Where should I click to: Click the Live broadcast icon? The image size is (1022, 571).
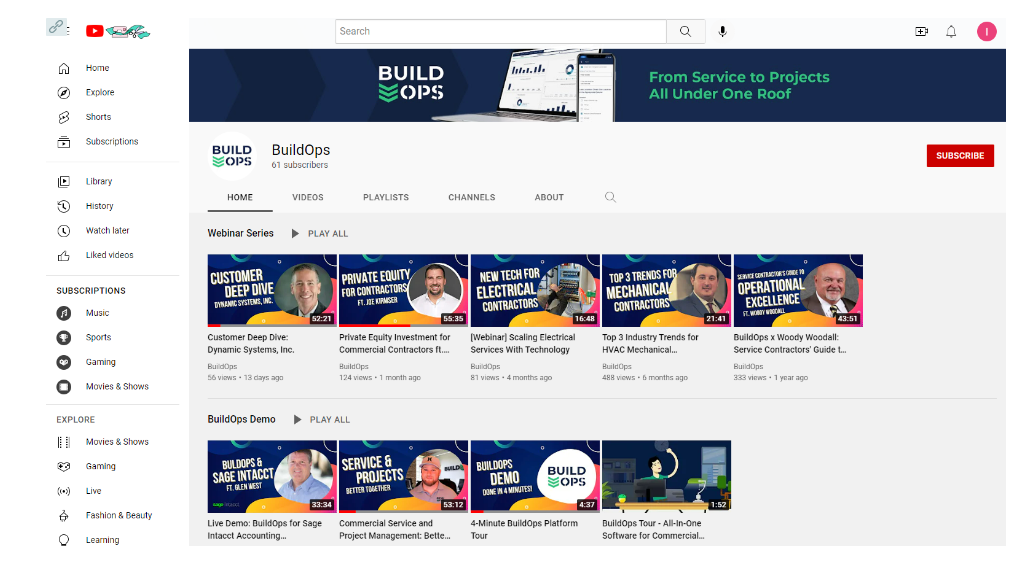click(63, 491)
